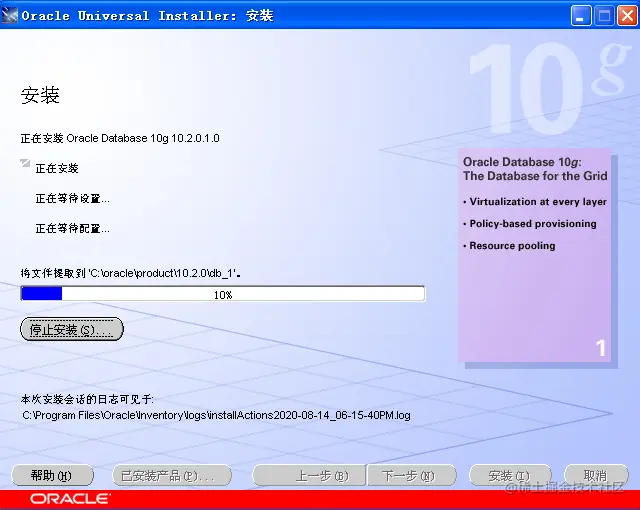The height and width of the screenshot is (510, 640).
Task: Click the Oracle Universal Installer title bar icon
Action: [x=9, y=16]
